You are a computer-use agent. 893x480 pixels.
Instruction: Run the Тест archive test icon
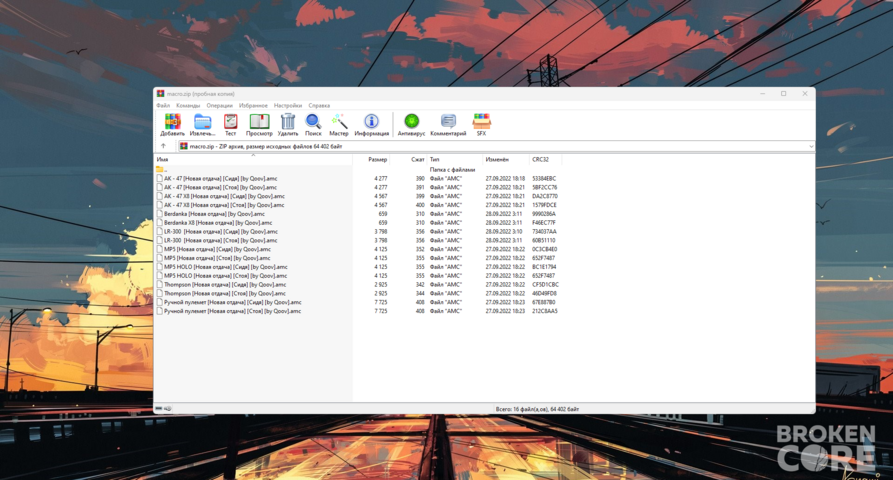(x=230, y=121)
